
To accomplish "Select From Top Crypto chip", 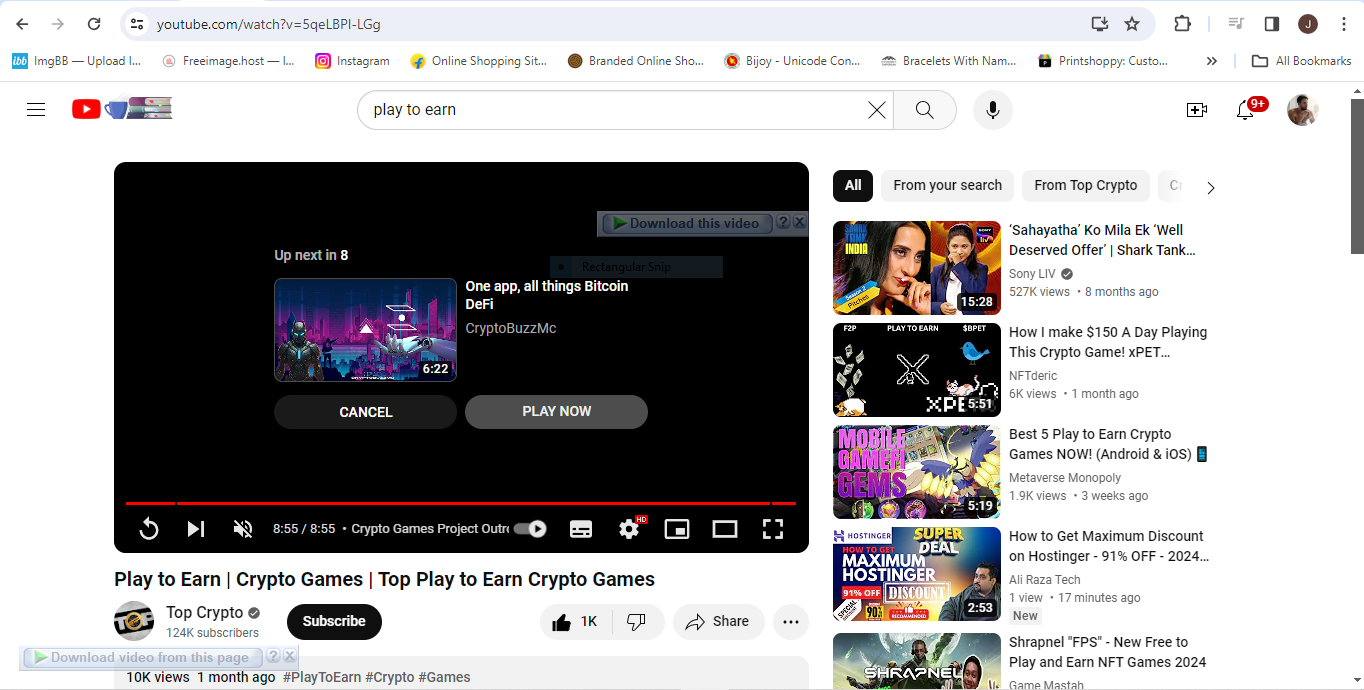I will pos(1085,185).
